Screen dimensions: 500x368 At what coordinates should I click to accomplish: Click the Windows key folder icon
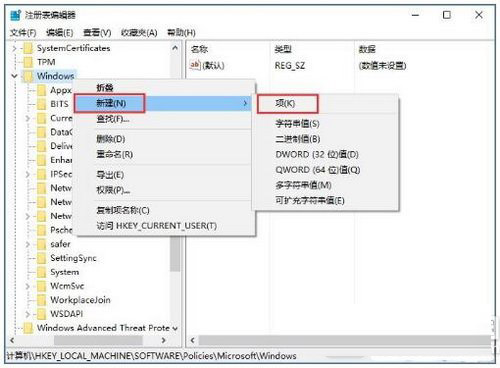coord(28,76)
